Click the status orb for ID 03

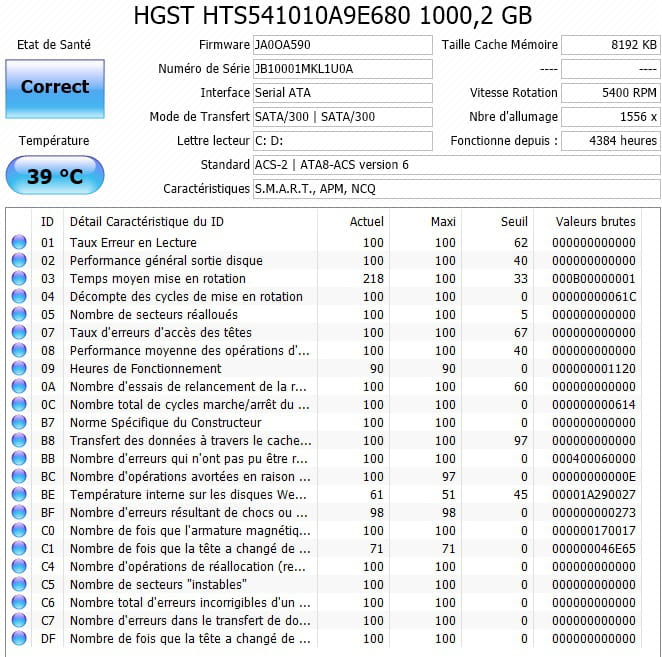pyautogui.click(x=19, y=278)
